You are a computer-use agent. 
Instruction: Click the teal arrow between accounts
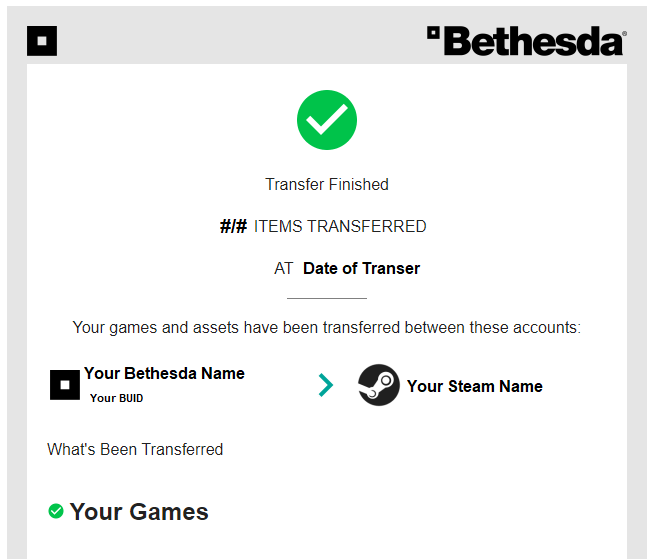[325, 385]
